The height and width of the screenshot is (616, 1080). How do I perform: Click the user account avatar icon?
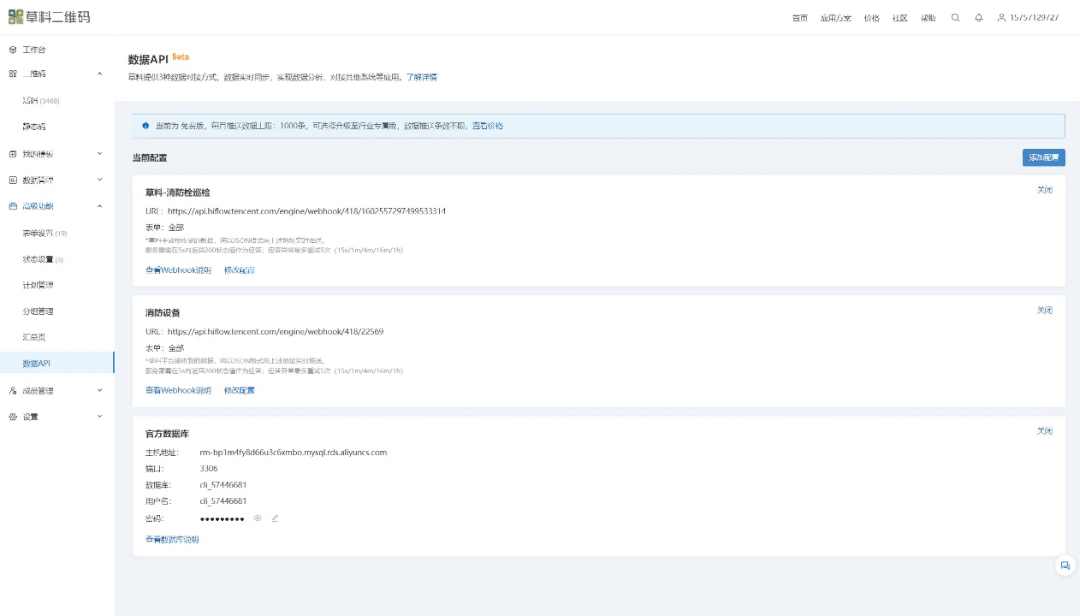click(x=1001, y=18)
